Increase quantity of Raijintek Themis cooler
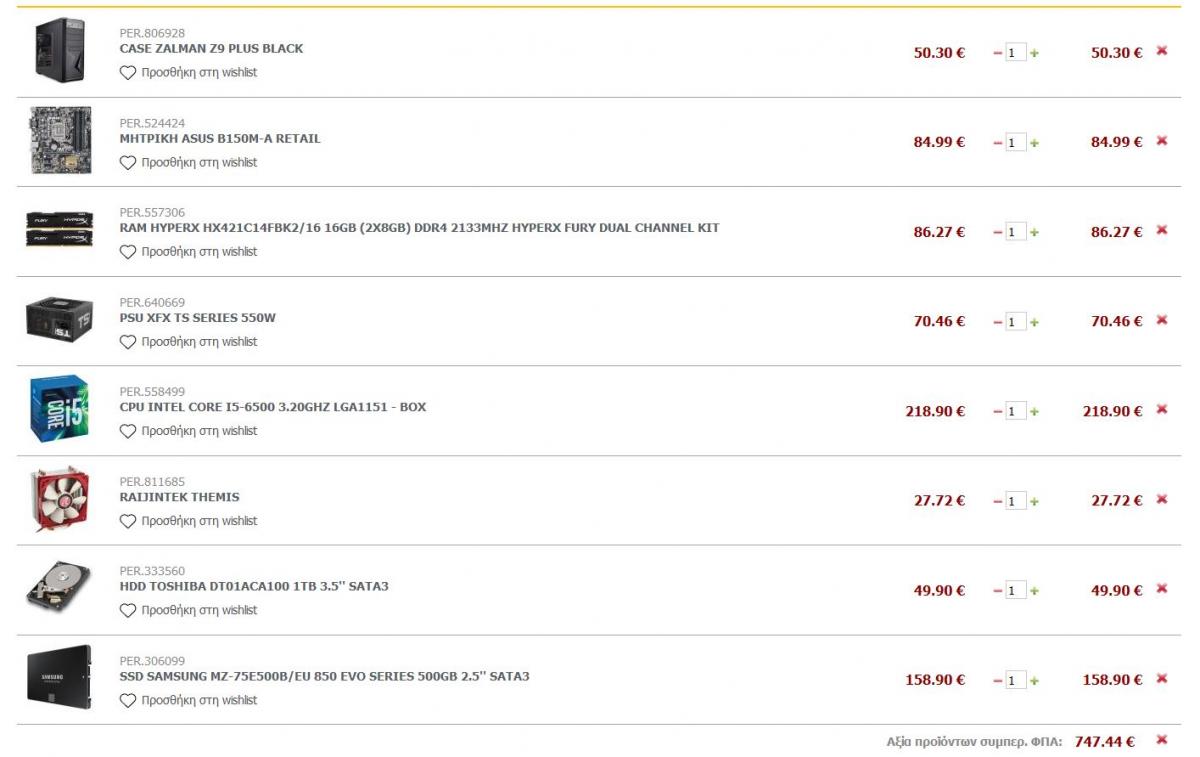Viewport: 1200px width, 757px height. pos(1034,502)
